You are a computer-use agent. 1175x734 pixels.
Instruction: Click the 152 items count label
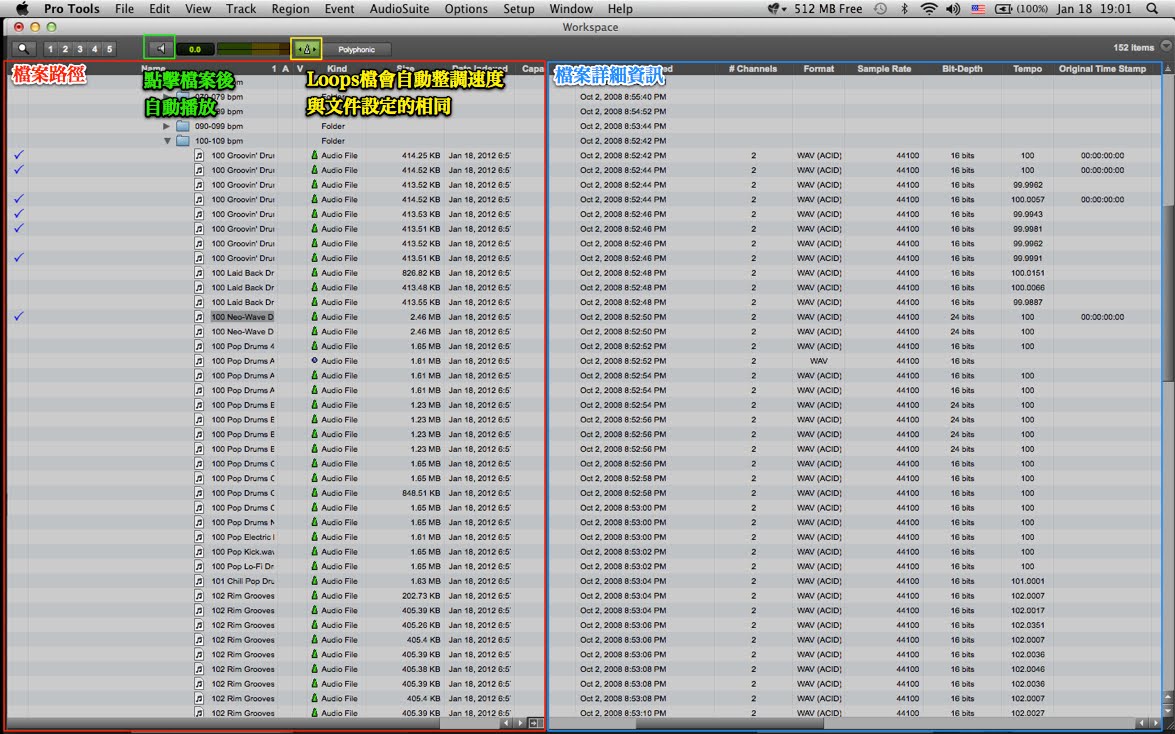click(1133, 47)
